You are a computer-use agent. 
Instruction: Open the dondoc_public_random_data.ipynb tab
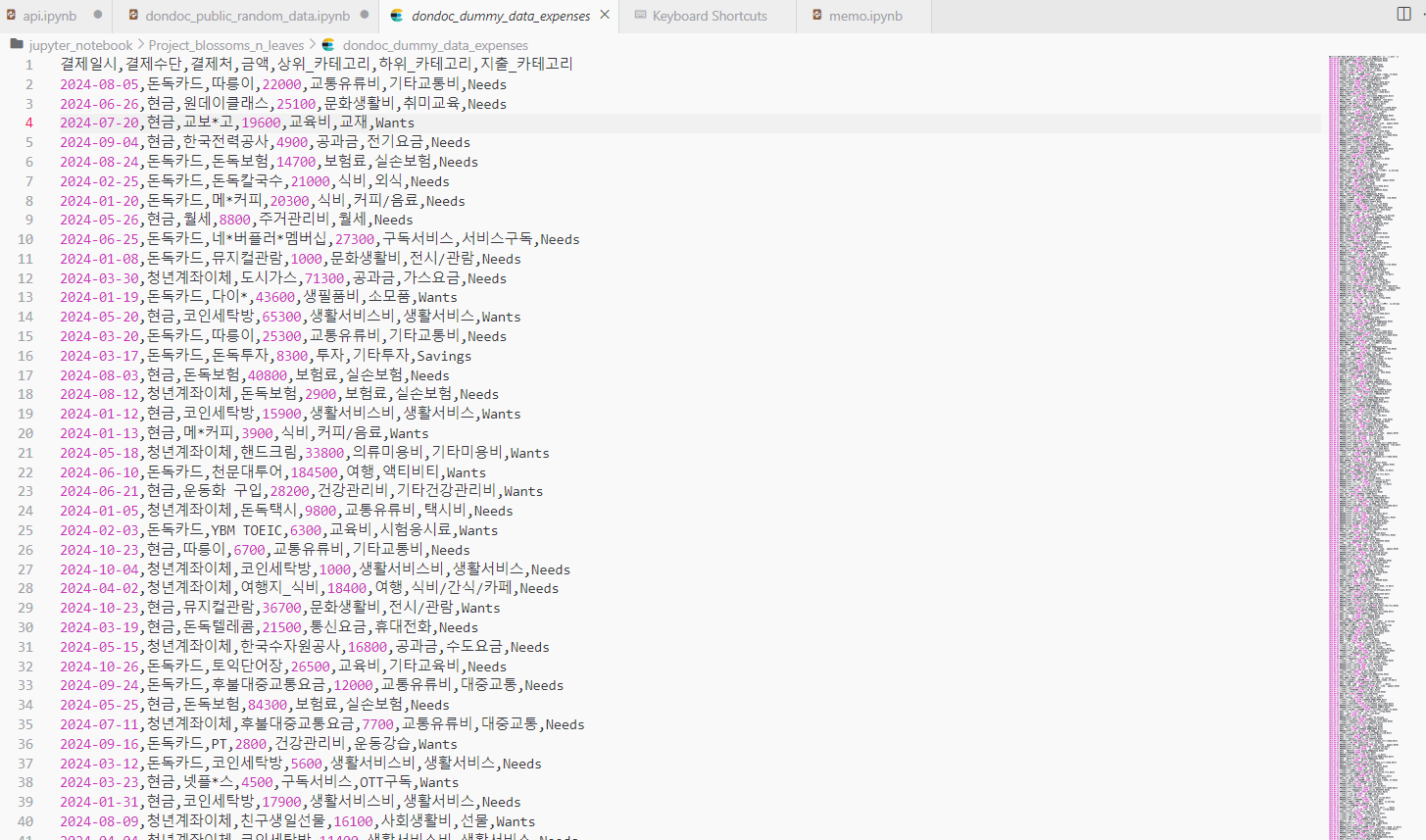tap(247, 16)
